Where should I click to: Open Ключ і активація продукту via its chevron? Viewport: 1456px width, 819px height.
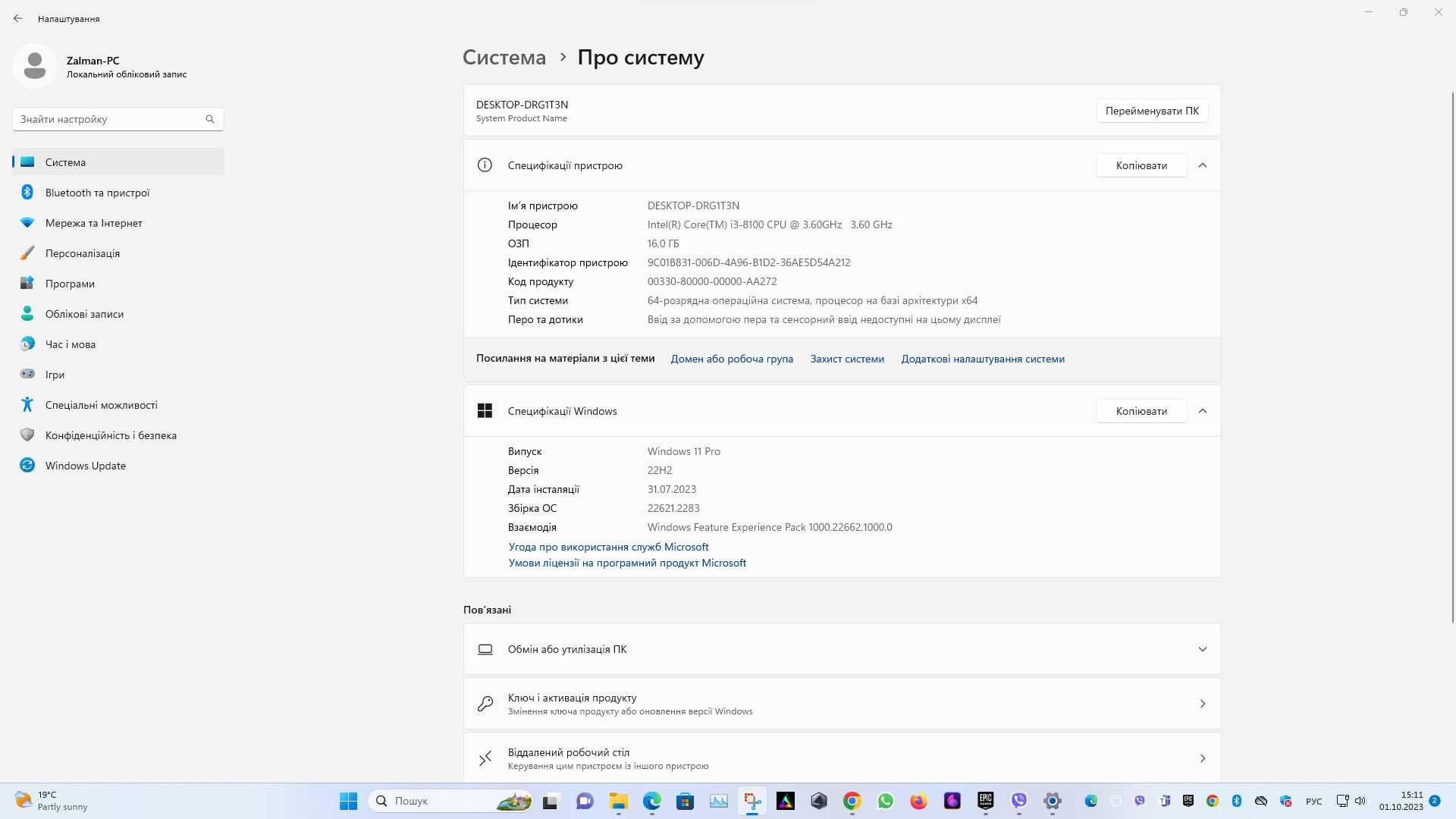click(1203, 704)
